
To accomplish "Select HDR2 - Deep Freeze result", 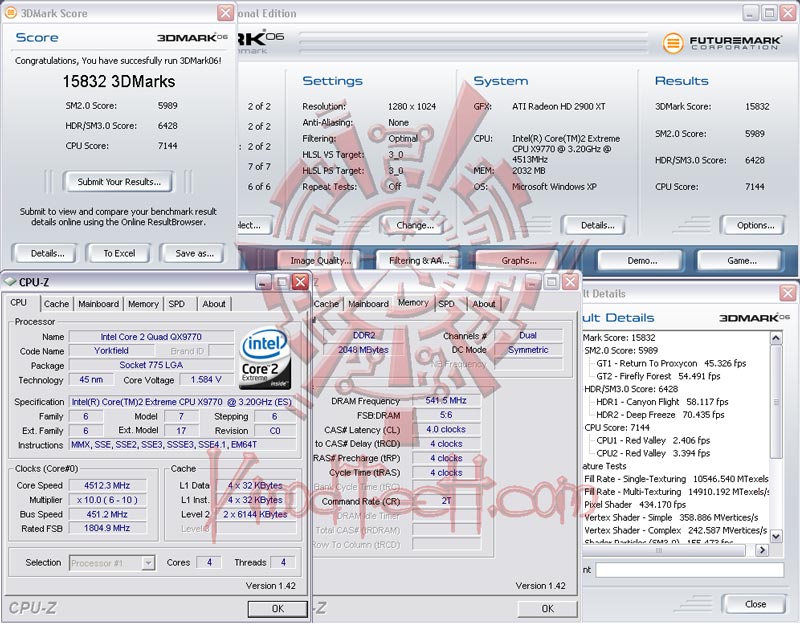I will click(x=660, y=414).
